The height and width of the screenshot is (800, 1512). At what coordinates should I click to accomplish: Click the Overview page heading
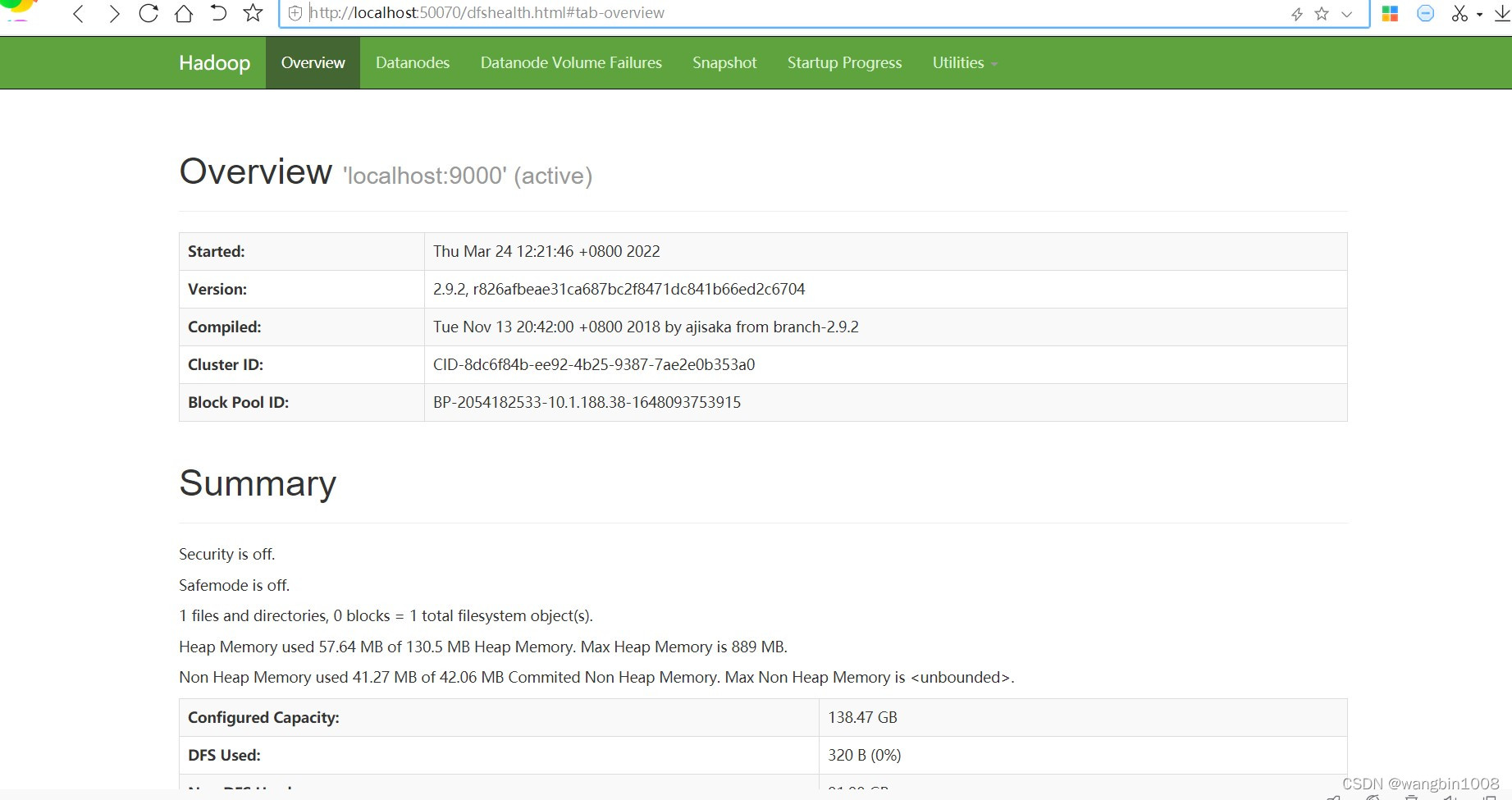[x=256, y=171]
